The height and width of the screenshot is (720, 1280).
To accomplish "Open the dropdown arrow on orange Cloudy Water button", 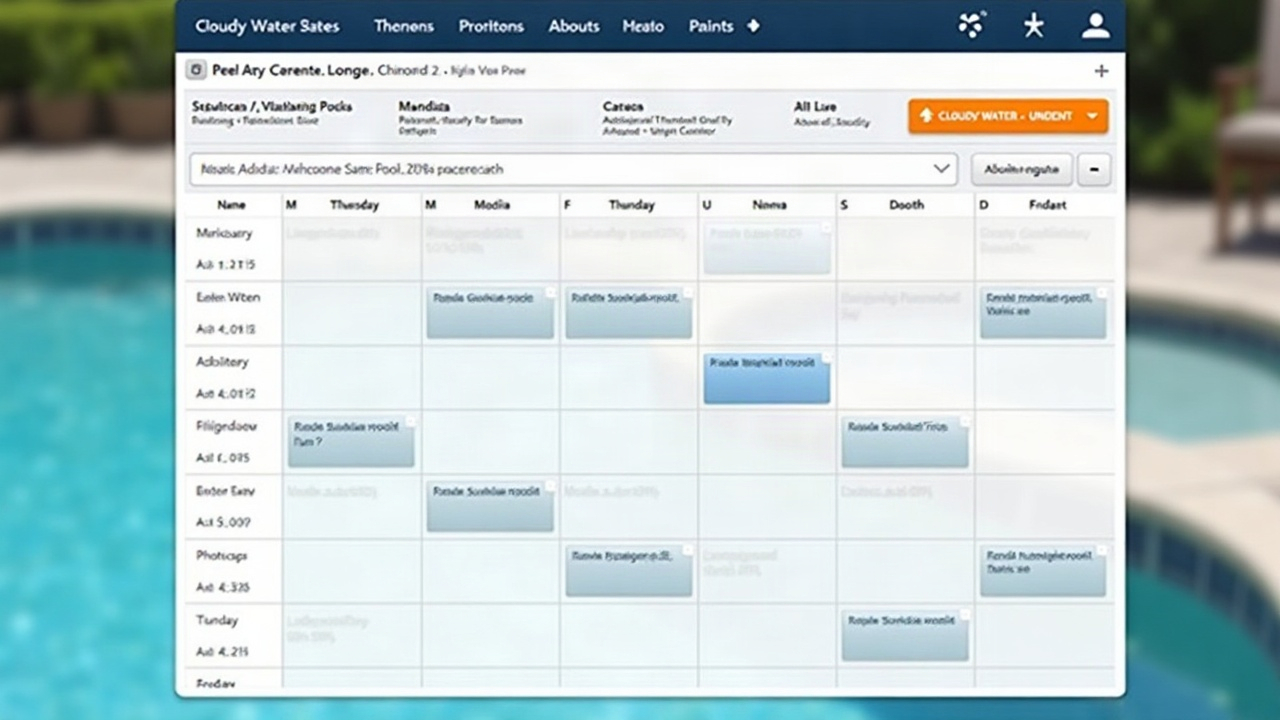I will 1091,116.
